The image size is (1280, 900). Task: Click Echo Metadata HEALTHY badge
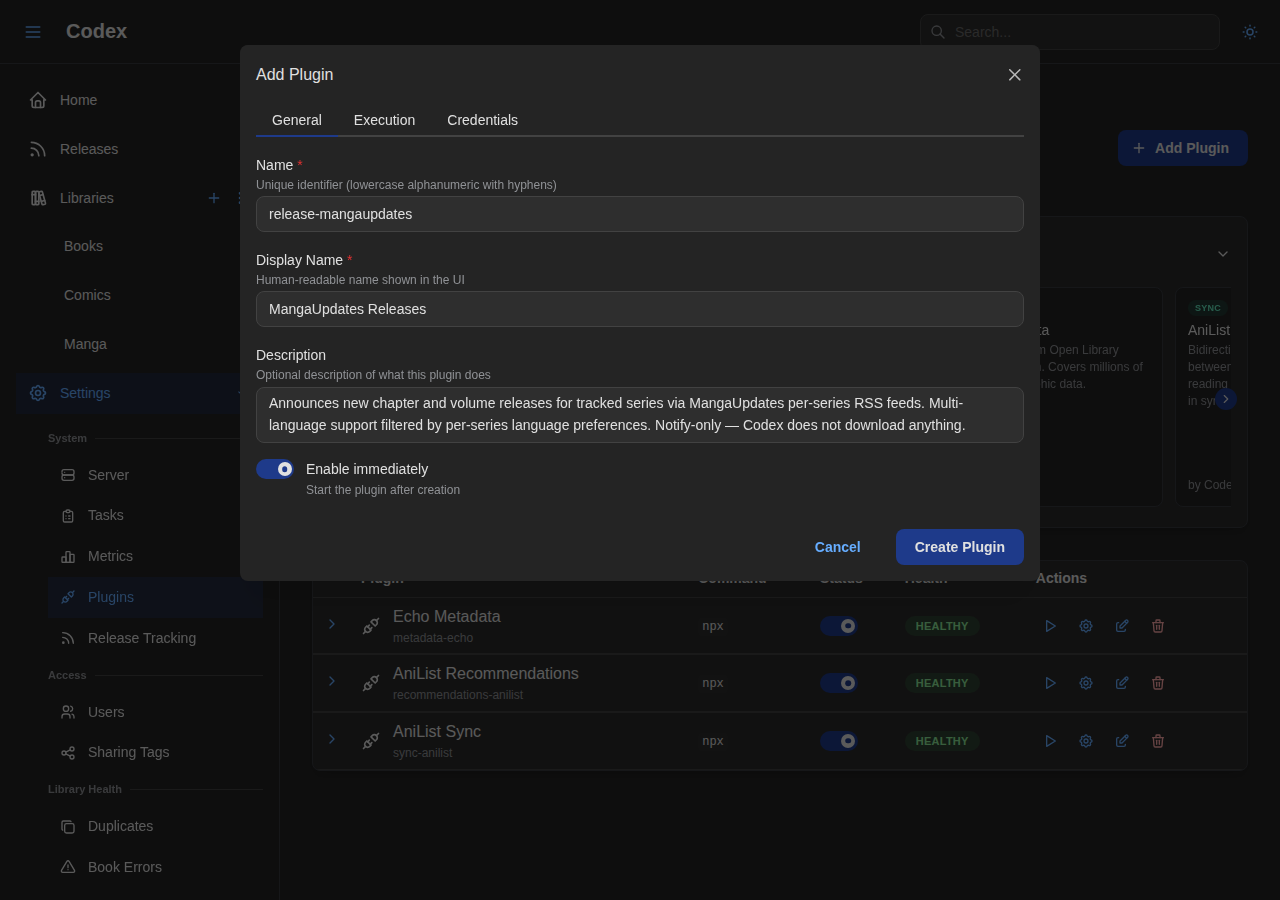942,626
